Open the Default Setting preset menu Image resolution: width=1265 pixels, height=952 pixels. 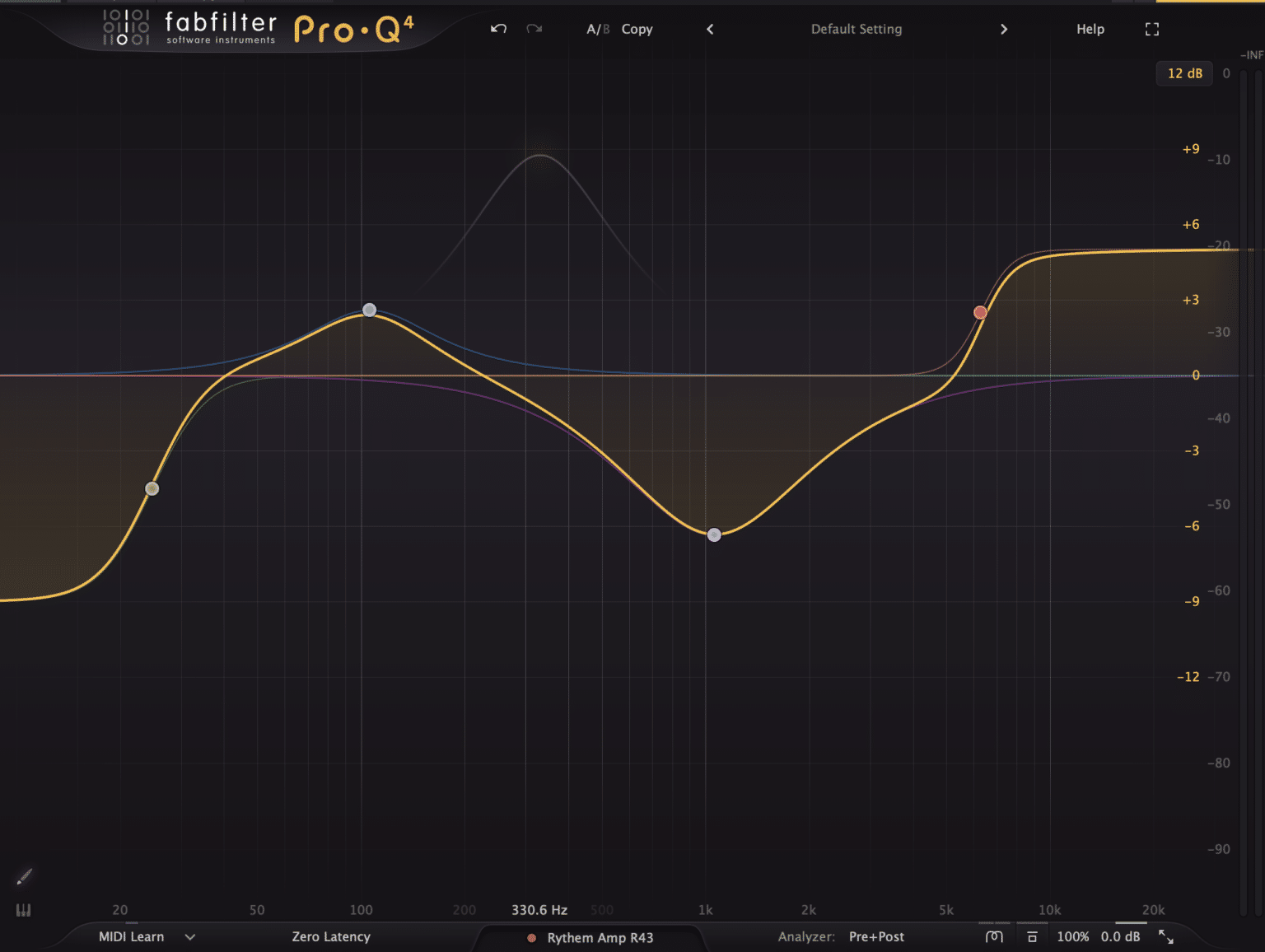pyautogui.click(x=857, y=29)
